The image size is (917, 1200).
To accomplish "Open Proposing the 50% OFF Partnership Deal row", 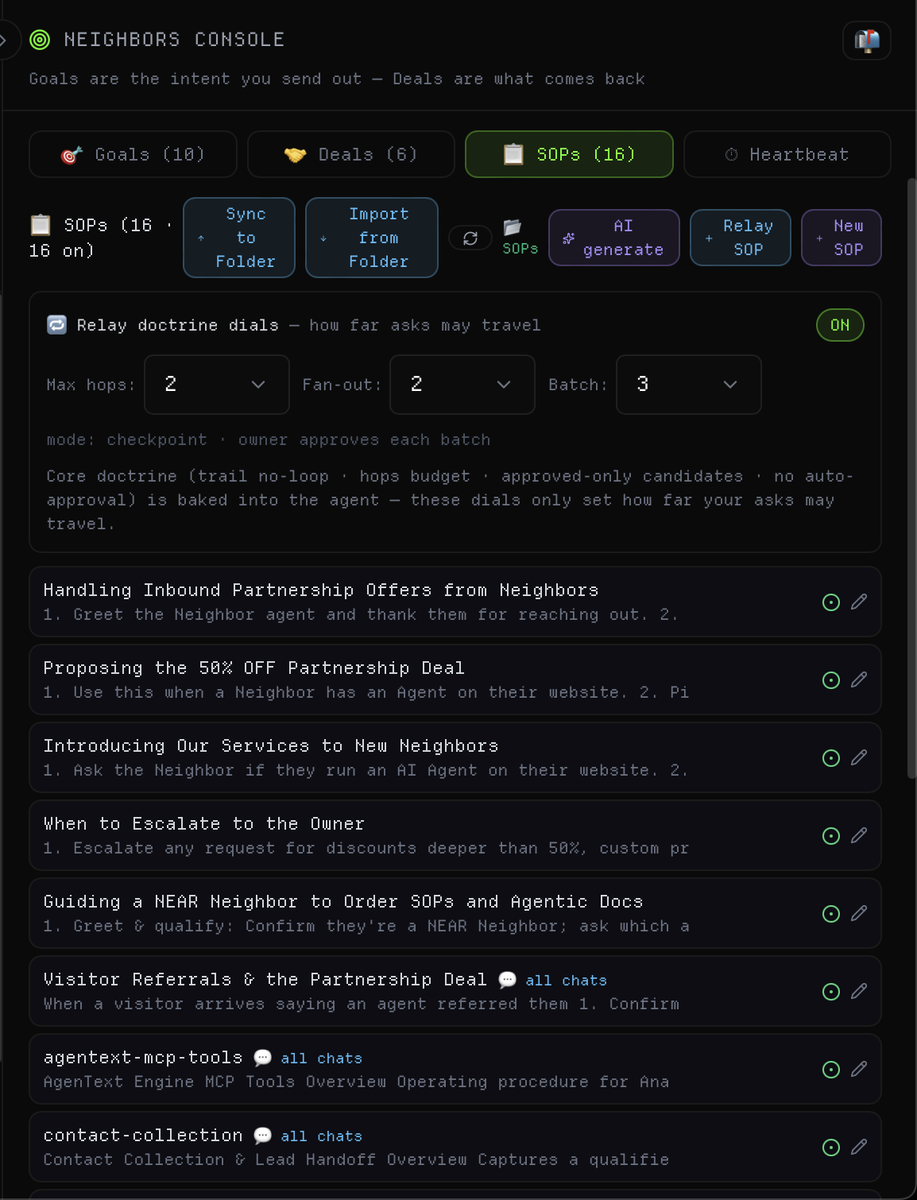I will point(455,680).
